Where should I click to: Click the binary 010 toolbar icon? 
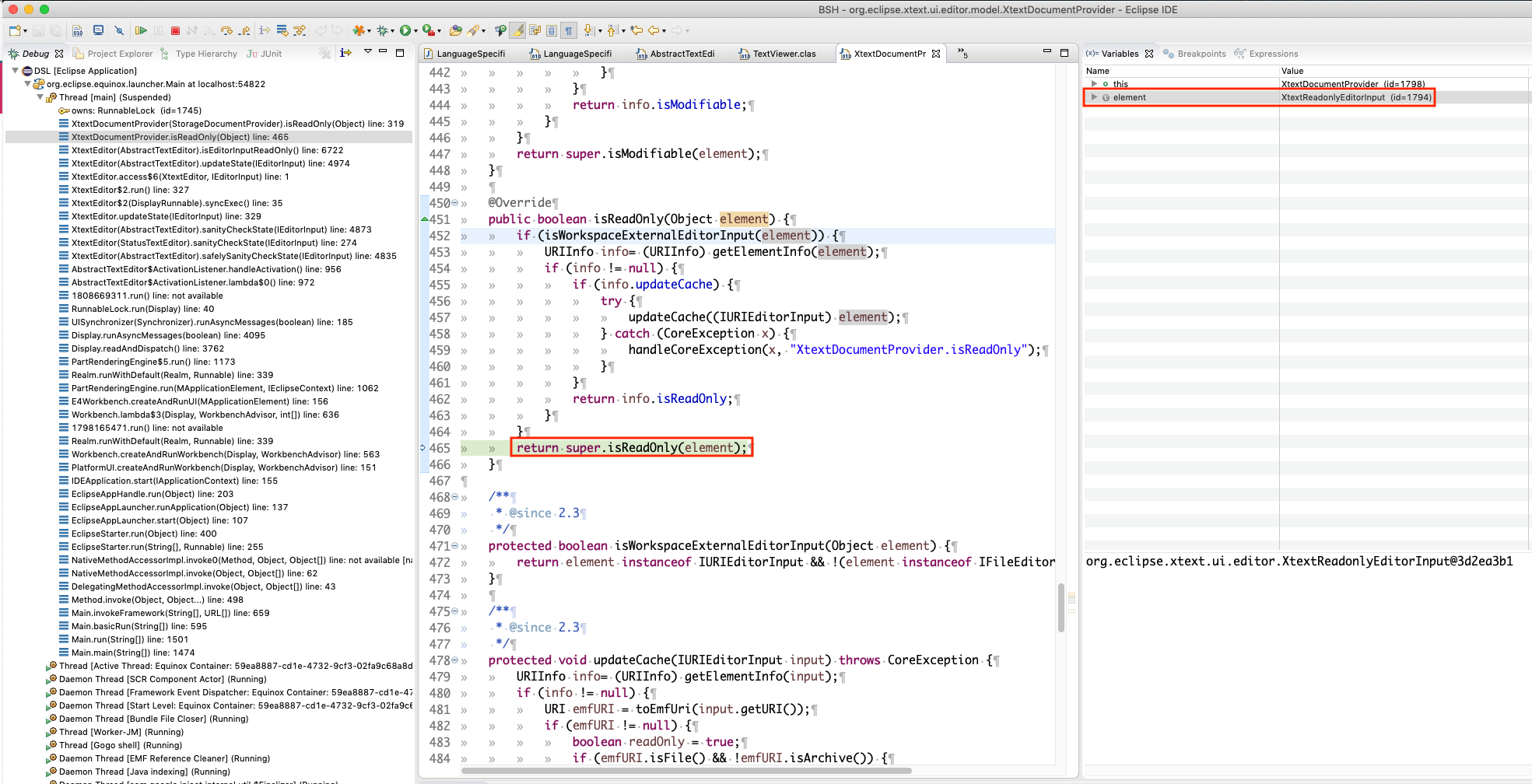pos(77,31)
